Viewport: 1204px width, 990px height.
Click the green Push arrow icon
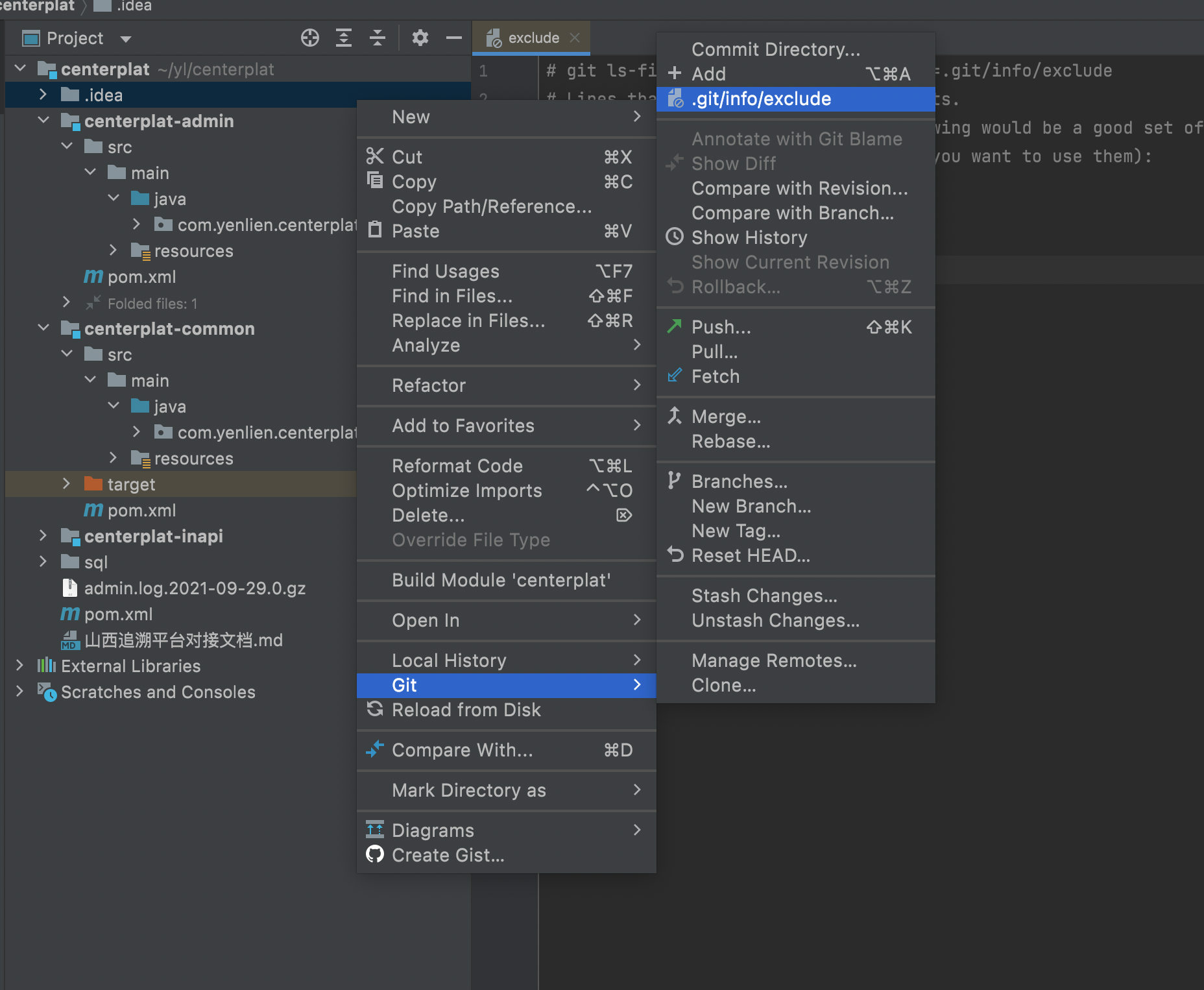[675, 326]
